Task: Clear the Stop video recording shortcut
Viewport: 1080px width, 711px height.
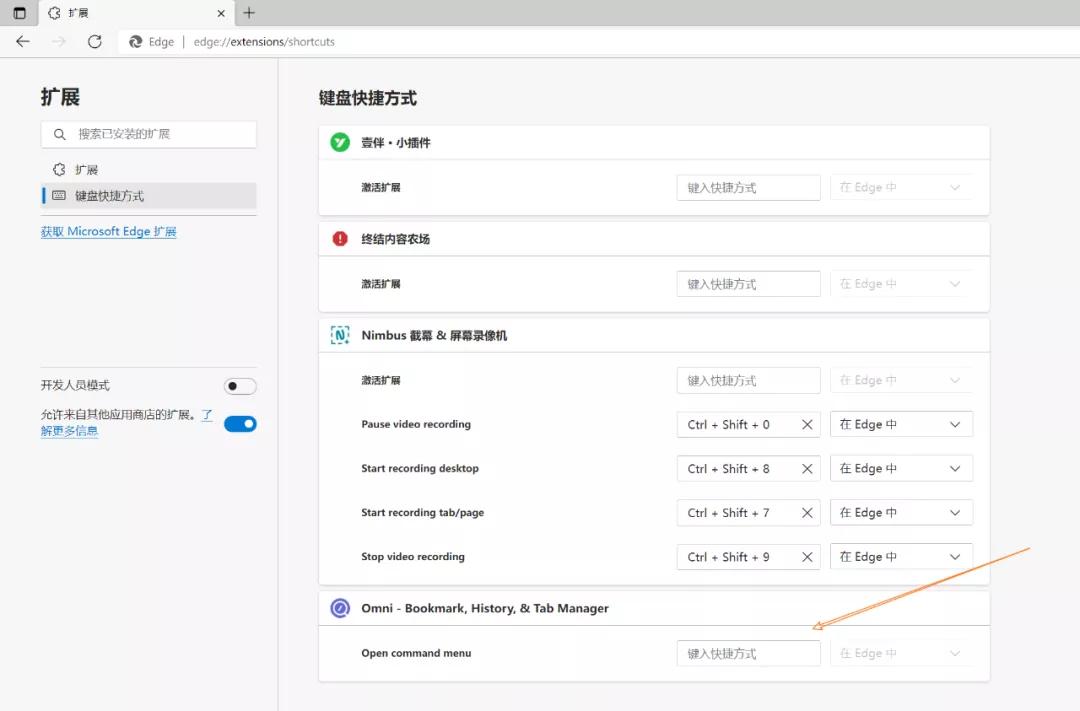Action: pyautogui.click(x=807, y=557)
